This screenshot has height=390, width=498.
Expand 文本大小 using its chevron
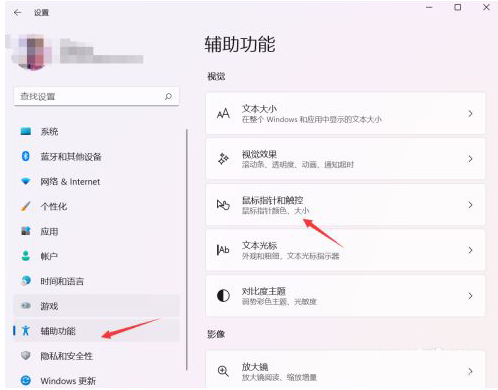point(470,114)
